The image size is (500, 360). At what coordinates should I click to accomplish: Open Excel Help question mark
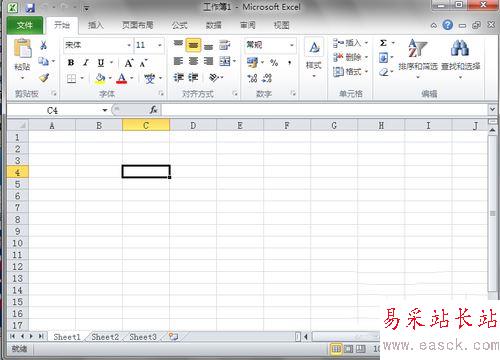(448, 25)
